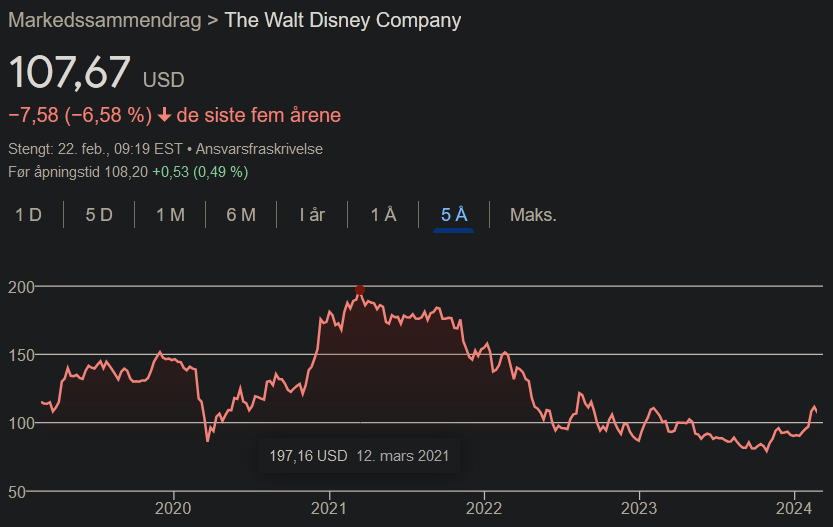The width and height of the screenshot is (833, 527).
Task: Open the Ansvarsfraskrivelse disclaimer link
Action: [259, 149]
